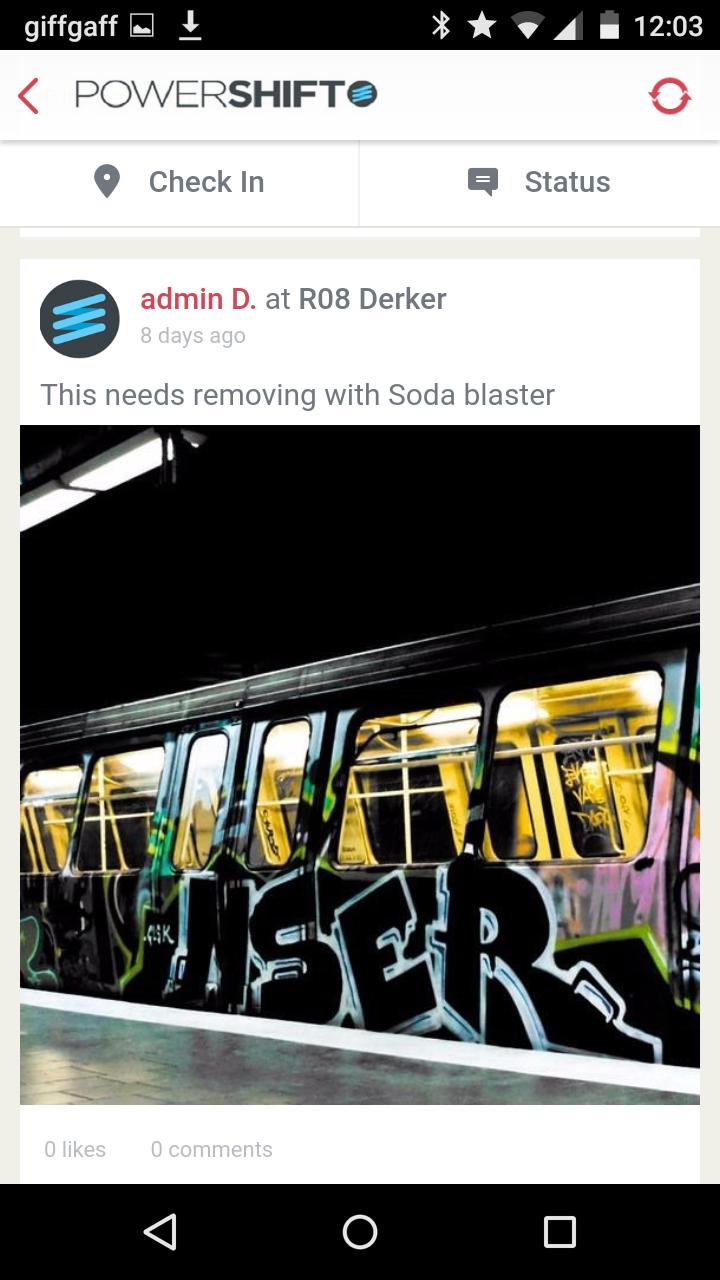Tap Android back navigation button
Viewport: 720px width, 1280px height.
click(160, 1232)
